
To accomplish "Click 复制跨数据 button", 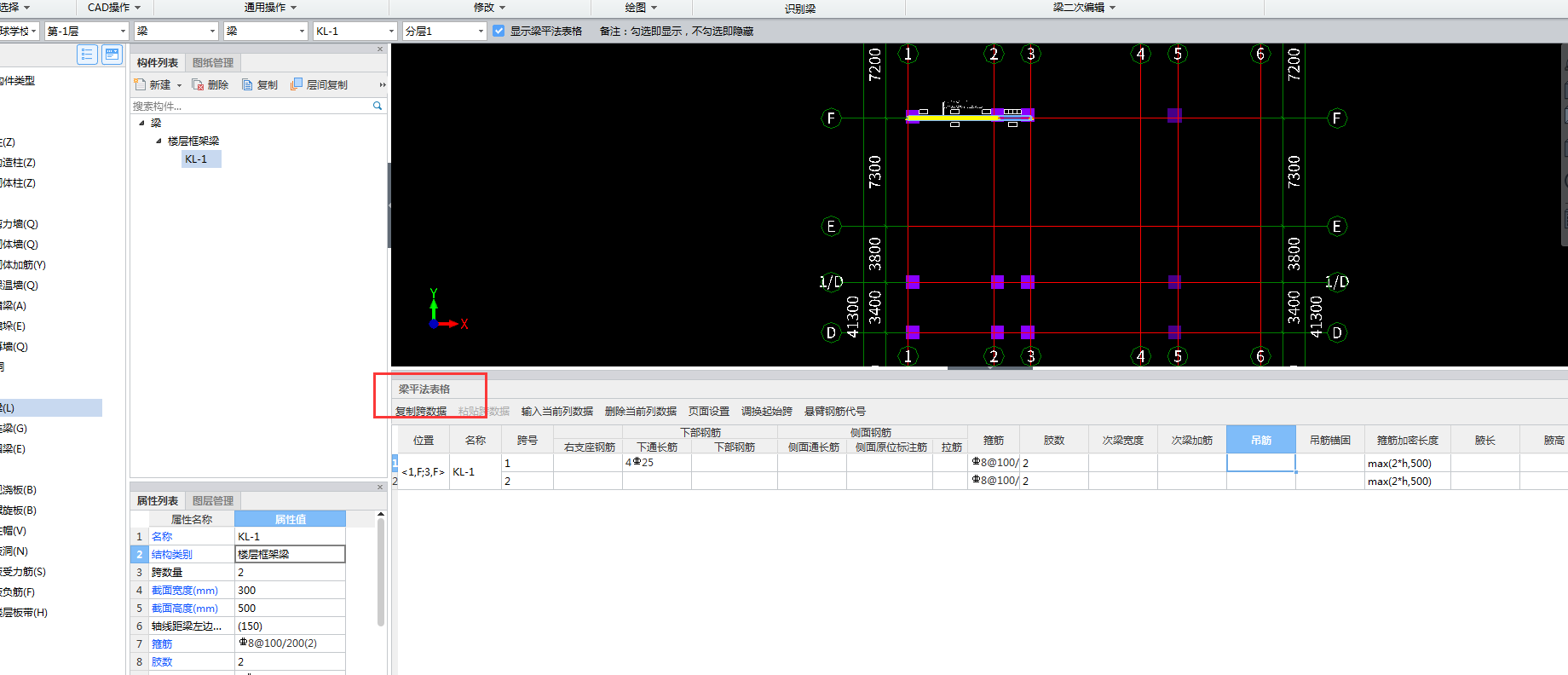I will (421, 412).
